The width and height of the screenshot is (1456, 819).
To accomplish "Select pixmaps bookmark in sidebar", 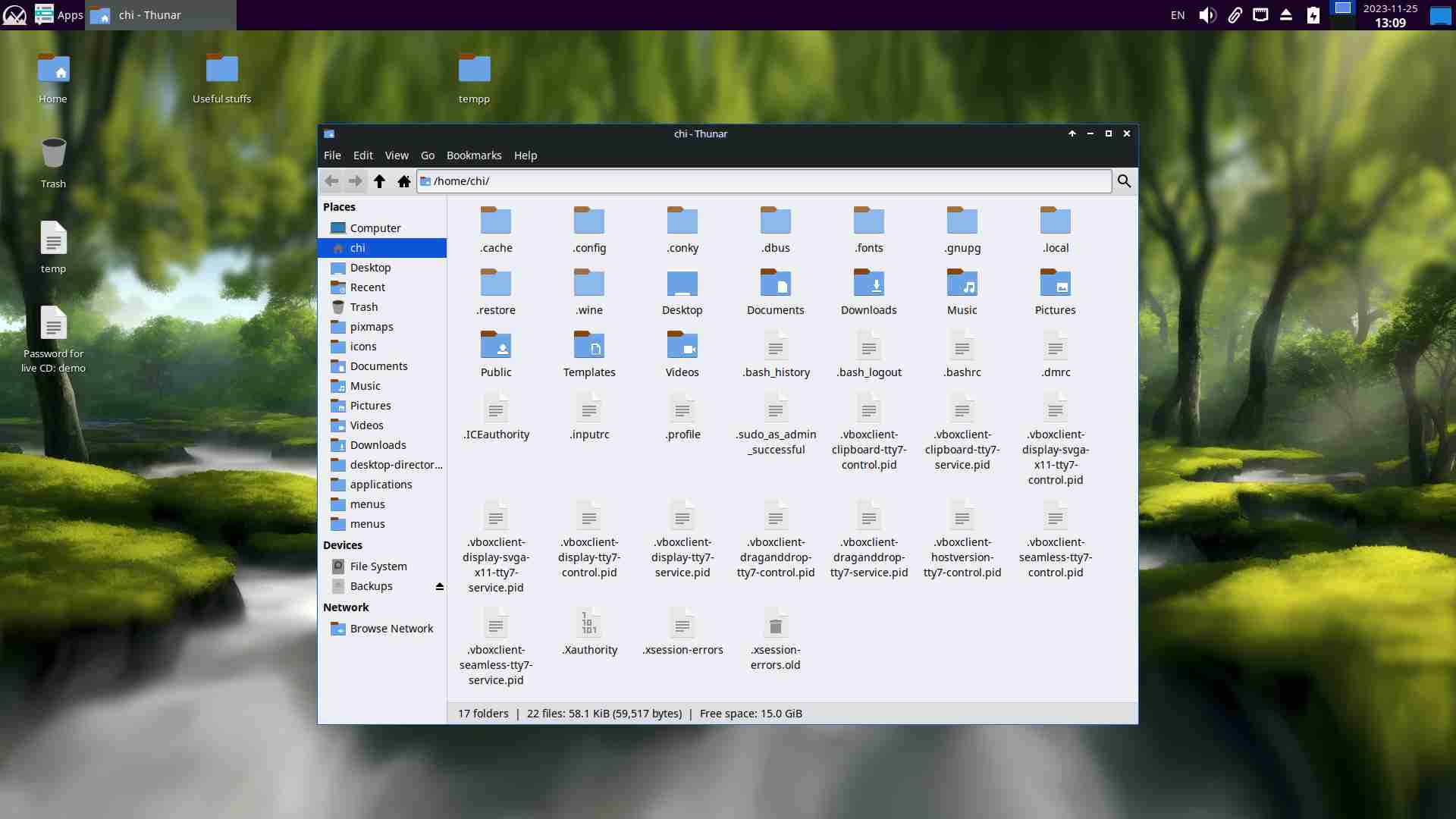I will point(371,327).
